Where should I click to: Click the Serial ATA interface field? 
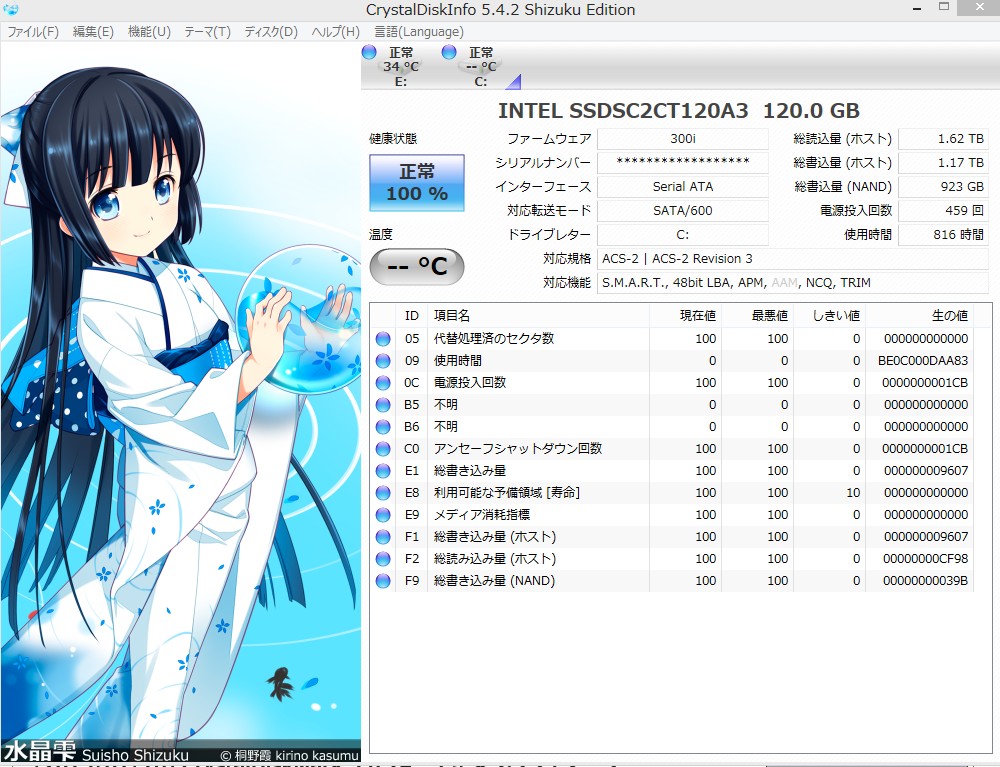[x=682, y=186]
